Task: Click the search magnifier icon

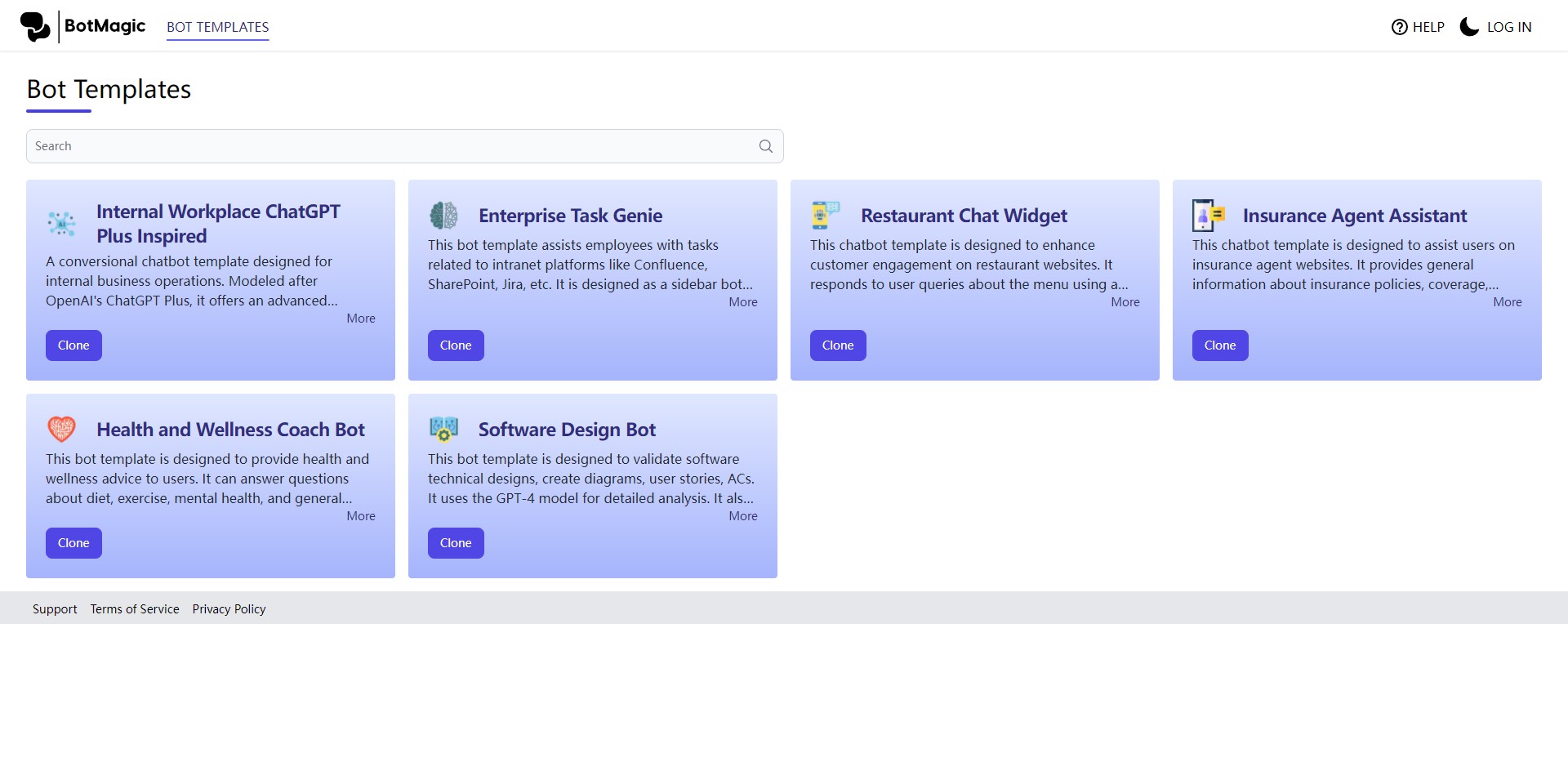Action: [x=765, y=146]
